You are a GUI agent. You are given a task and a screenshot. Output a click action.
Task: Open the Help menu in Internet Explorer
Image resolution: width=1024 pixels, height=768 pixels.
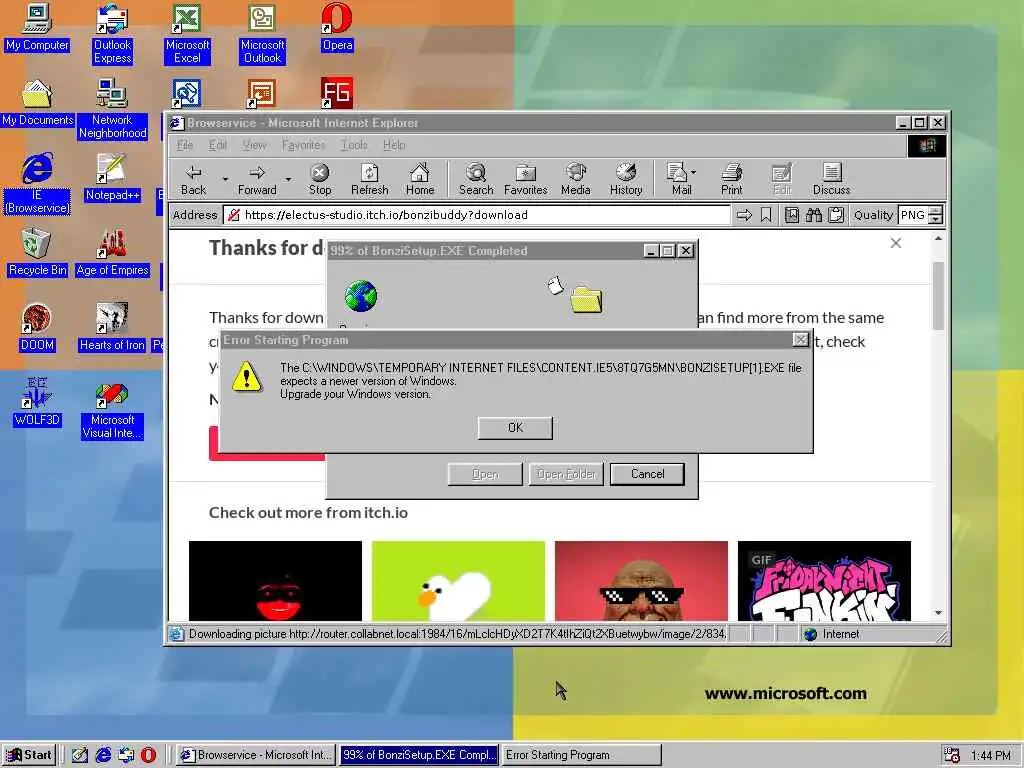pyautogui.click(x=394, y=145)
